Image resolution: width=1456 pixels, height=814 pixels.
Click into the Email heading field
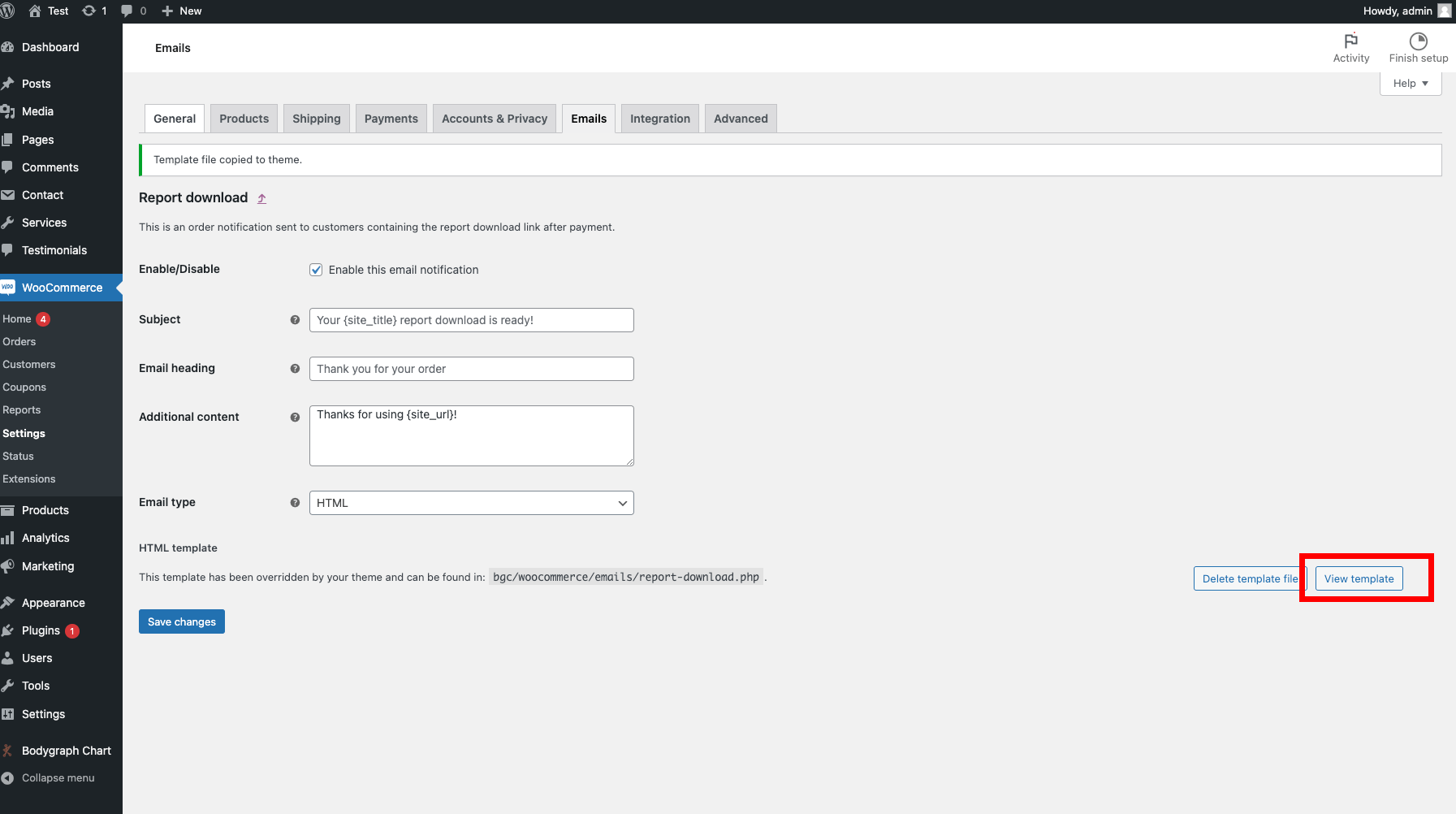[x=471, y=369]
